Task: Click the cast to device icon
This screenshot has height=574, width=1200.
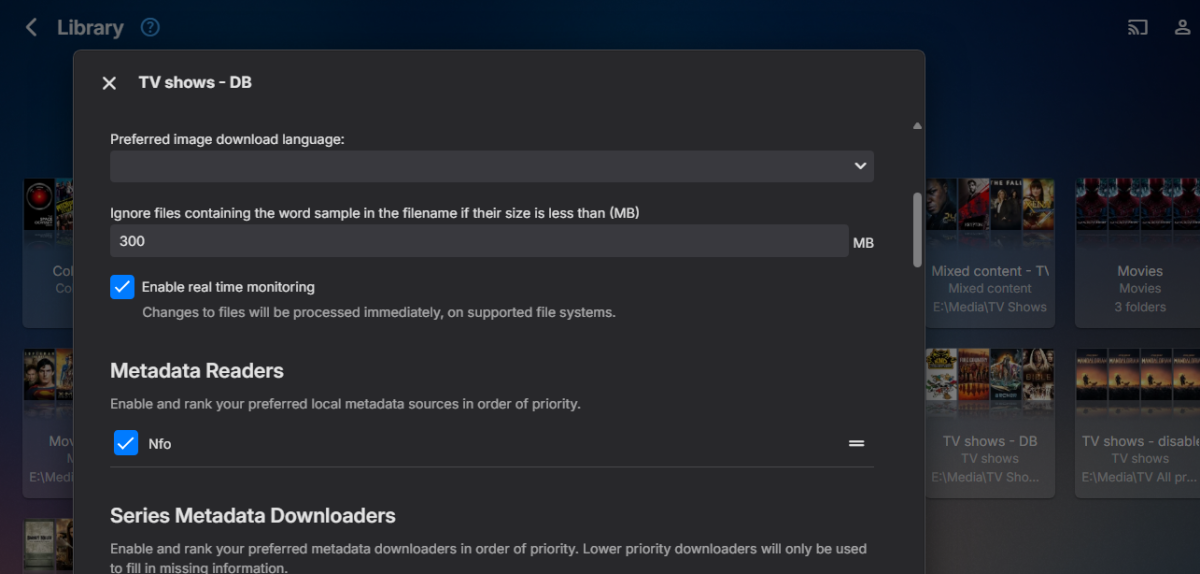Action: coord(1138,28)
